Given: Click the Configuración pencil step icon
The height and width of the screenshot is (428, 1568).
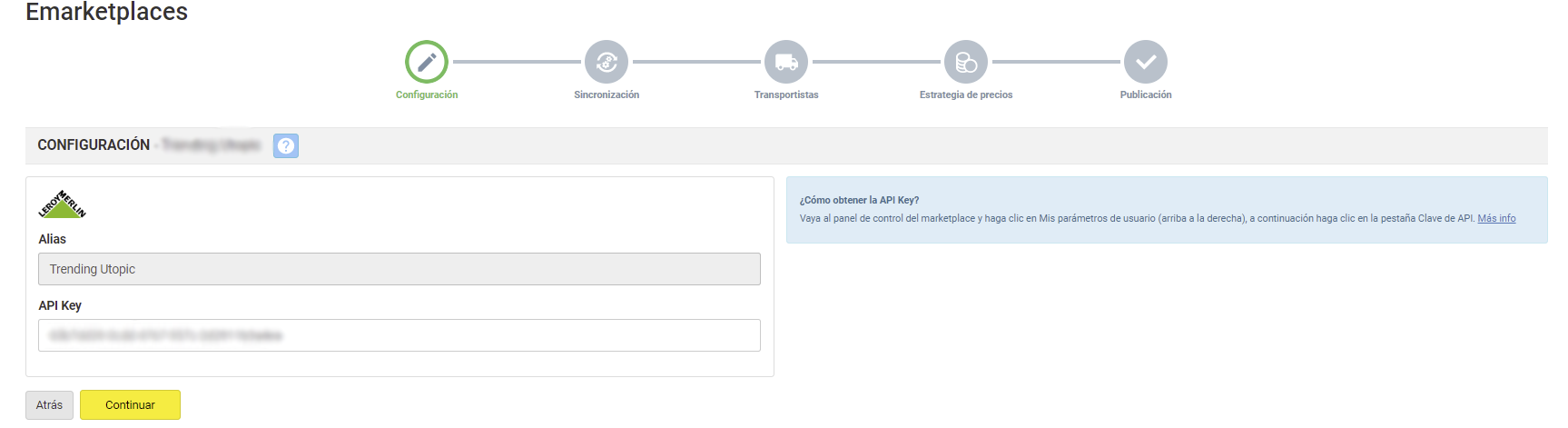Looking at the screenshot, I should coord(427,62).
